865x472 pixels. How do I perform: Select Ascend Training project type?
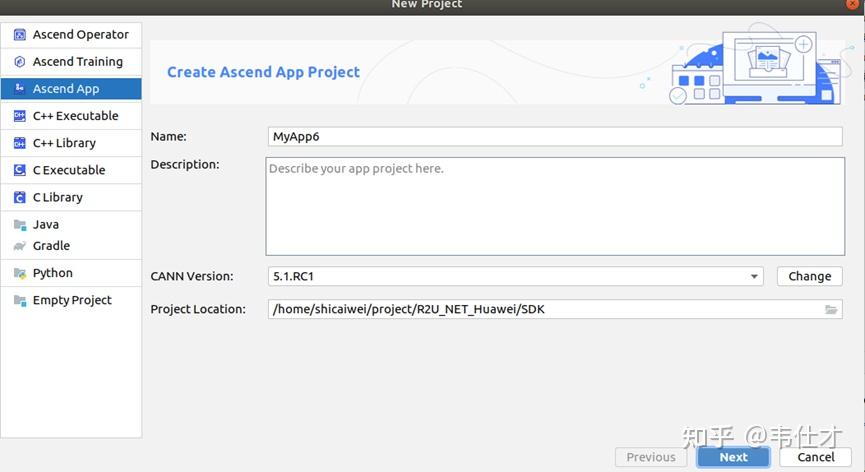pos(77,62)
